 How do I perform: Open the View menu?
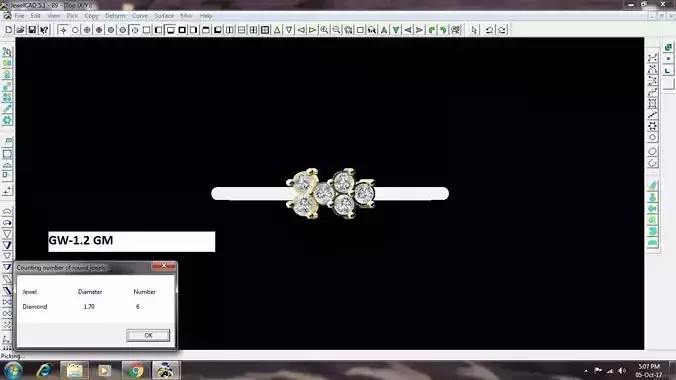(x=53, y=16)
